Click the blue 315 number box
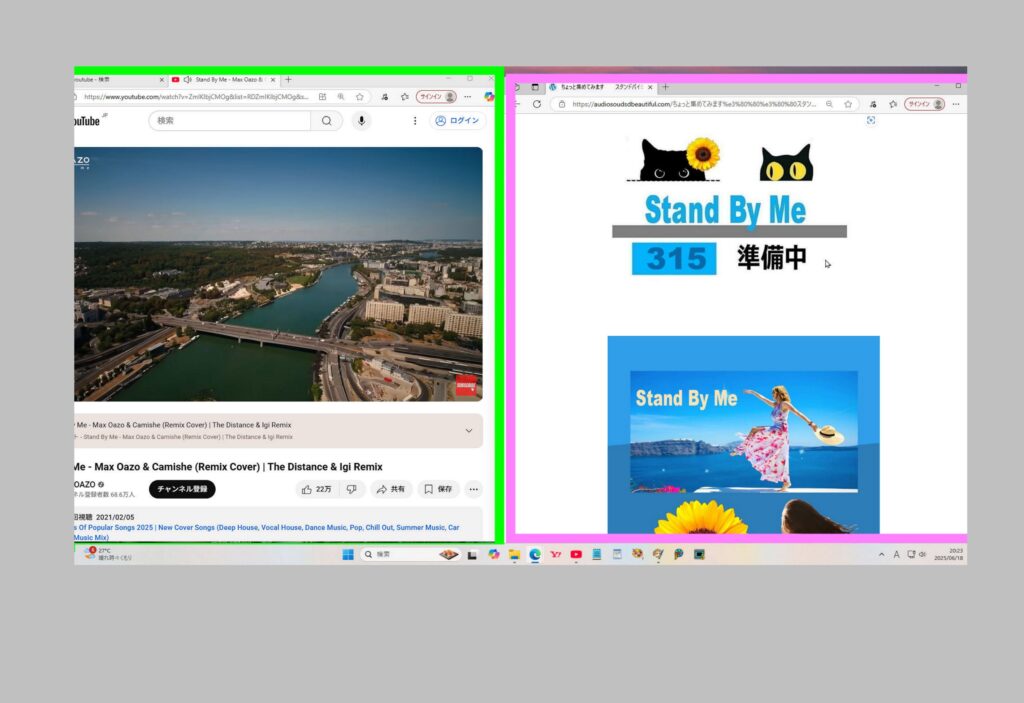The width and height of the screenshot is (1024, 703). pyautogui.click(x=674, y=258)
